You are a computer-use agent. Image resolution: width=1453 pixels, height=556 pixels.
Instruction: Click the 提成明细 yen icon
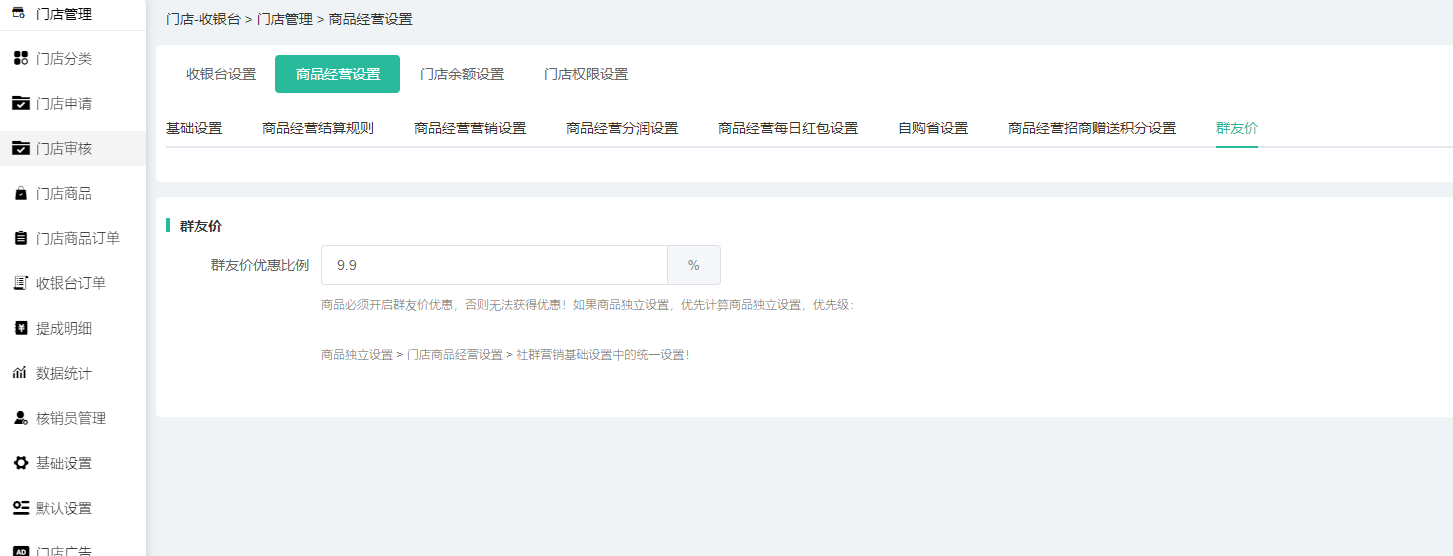(20, 329)
